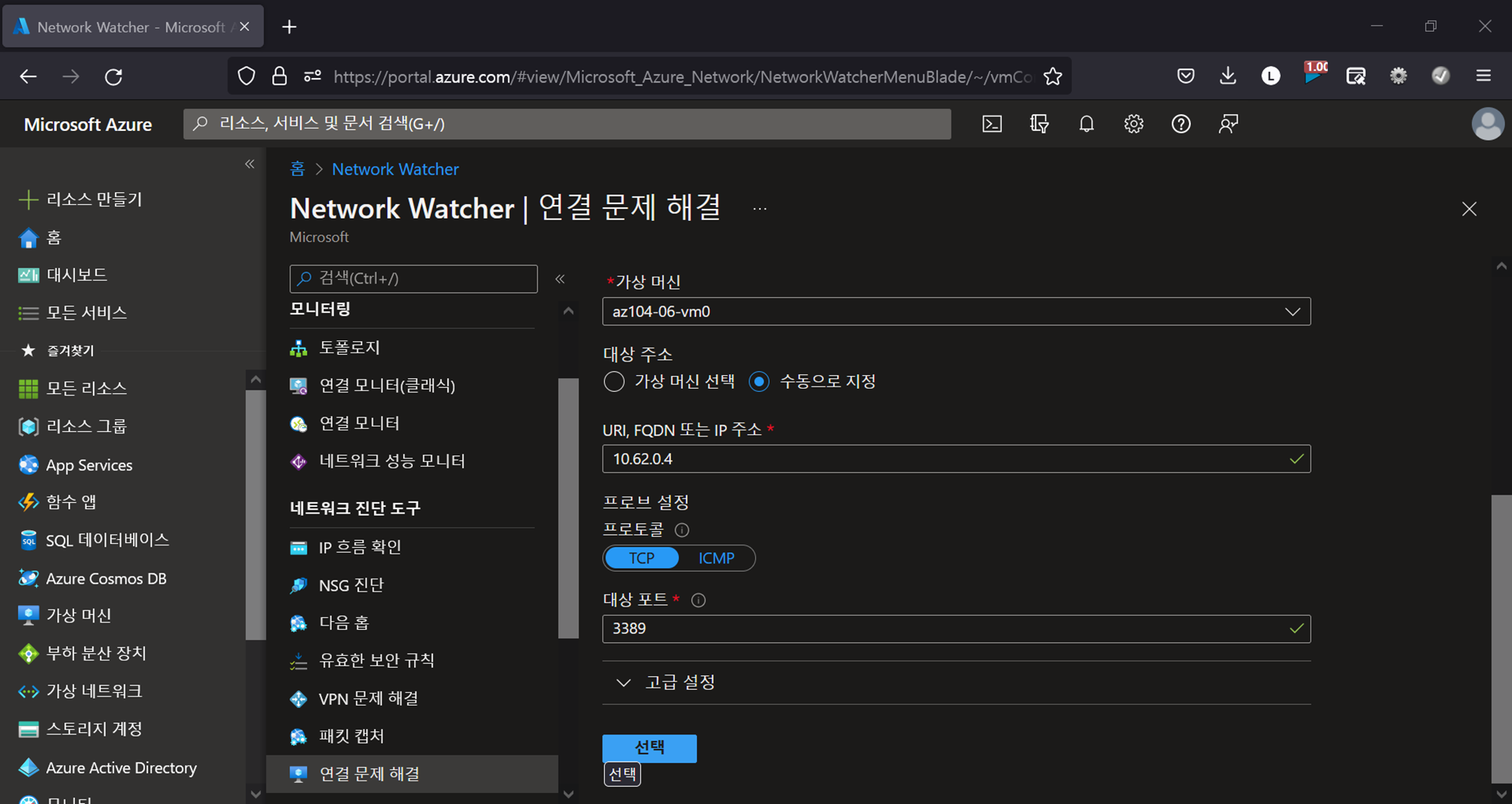Bookmark page with star icon
Screen dimensions: 1512x804
pyautogui.click(x=1052, y=76)
